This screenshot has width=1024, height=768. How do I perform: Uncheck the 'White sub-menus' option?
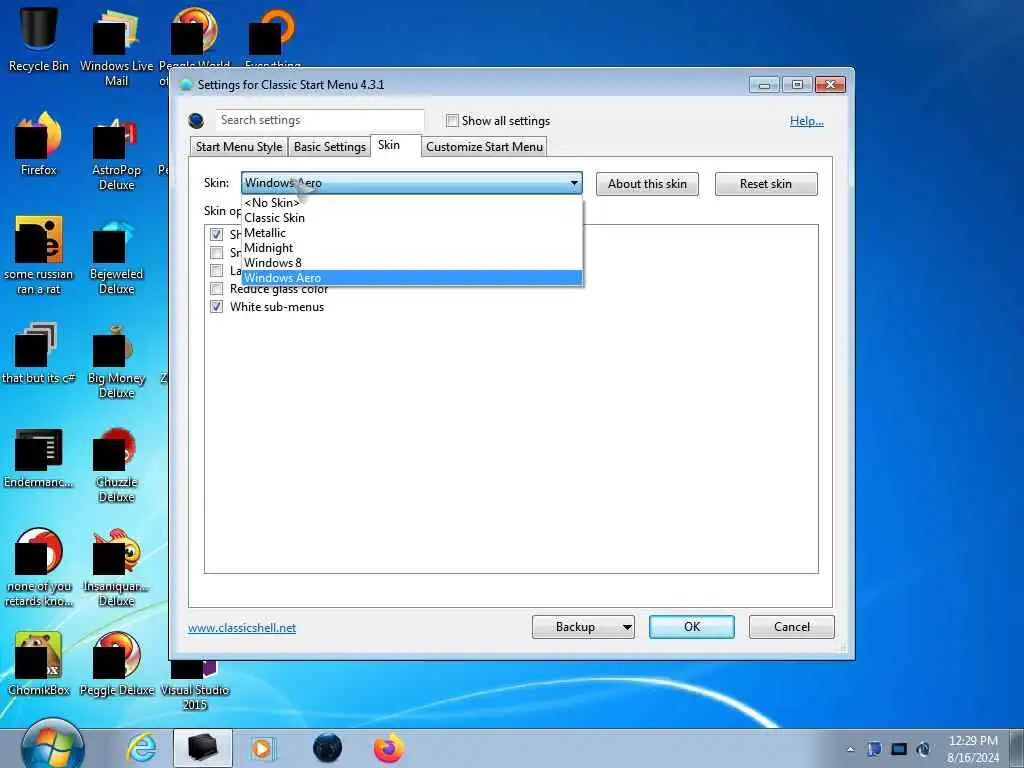(217, 307)
